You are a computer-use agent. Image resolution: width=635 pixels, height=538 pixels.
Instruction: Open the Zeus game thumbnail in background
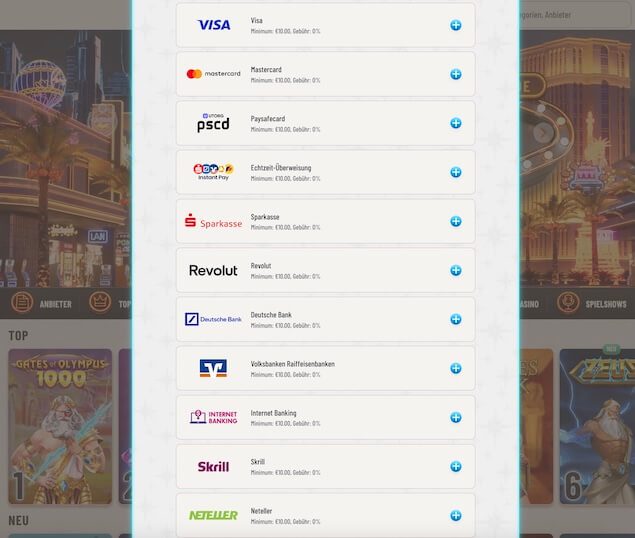(597, 426)
